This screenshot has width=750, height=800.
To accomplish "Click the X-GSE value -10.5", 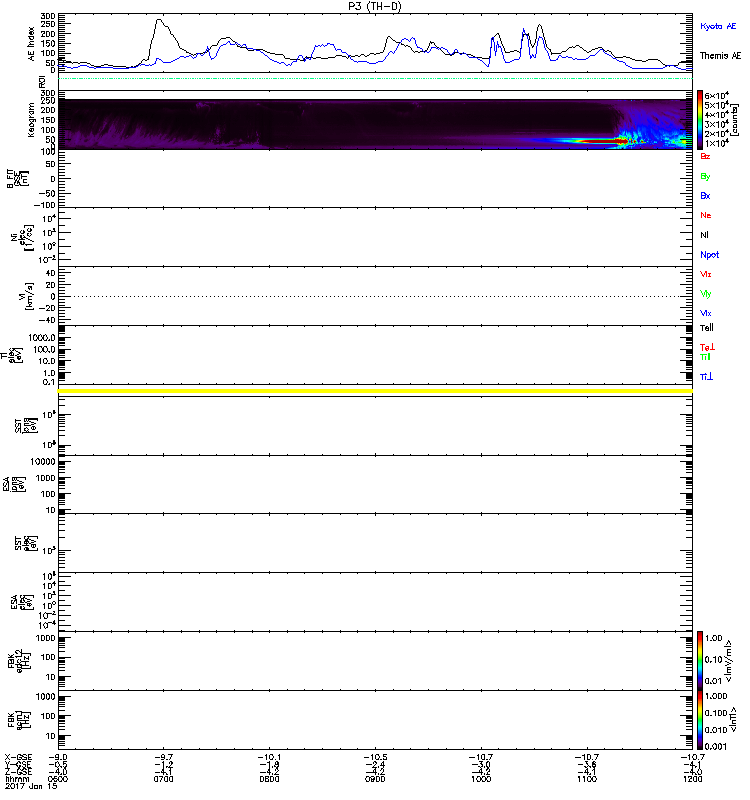I will pyautogui.click(x=375, y=758).
